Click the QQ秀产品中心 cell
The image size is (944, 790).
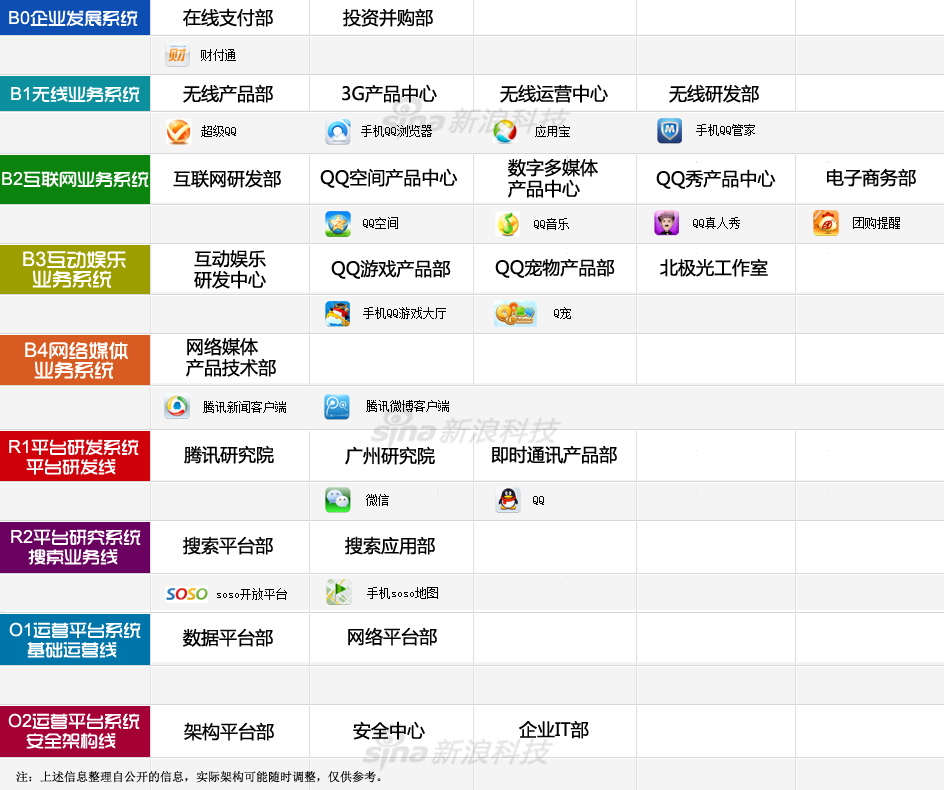point(715,179)
